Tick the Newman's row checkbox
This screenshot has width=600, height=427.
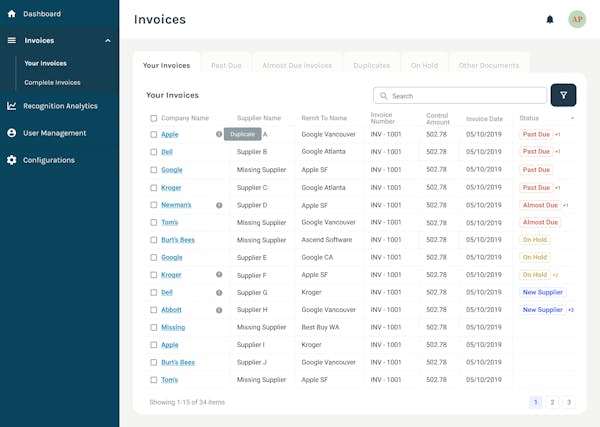(153, 205)
